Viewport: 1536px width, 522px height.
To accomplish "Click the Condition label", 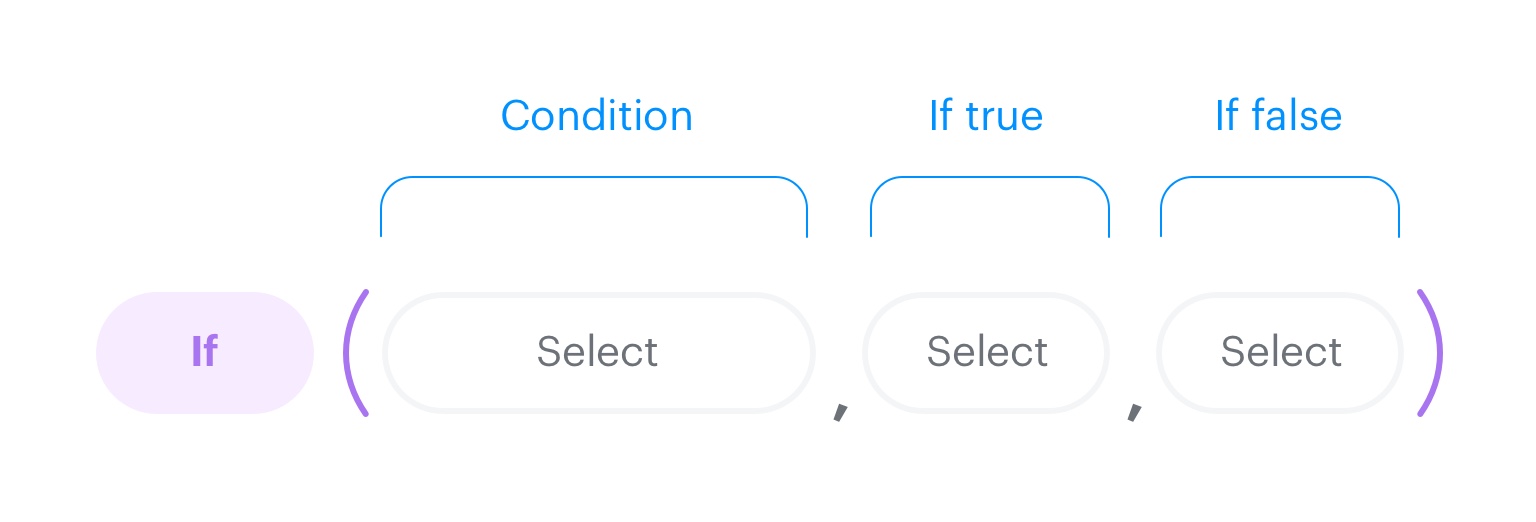I will [596, 116].
